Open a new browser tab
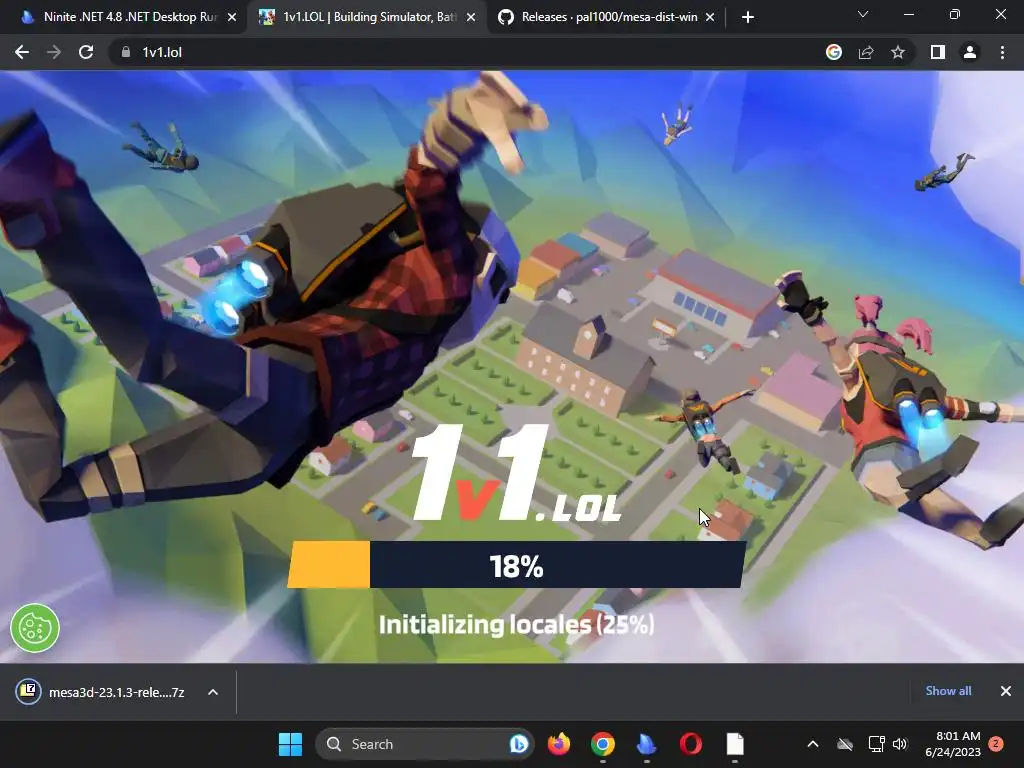Screen dimensions: 1024x768 click(748, 18)
